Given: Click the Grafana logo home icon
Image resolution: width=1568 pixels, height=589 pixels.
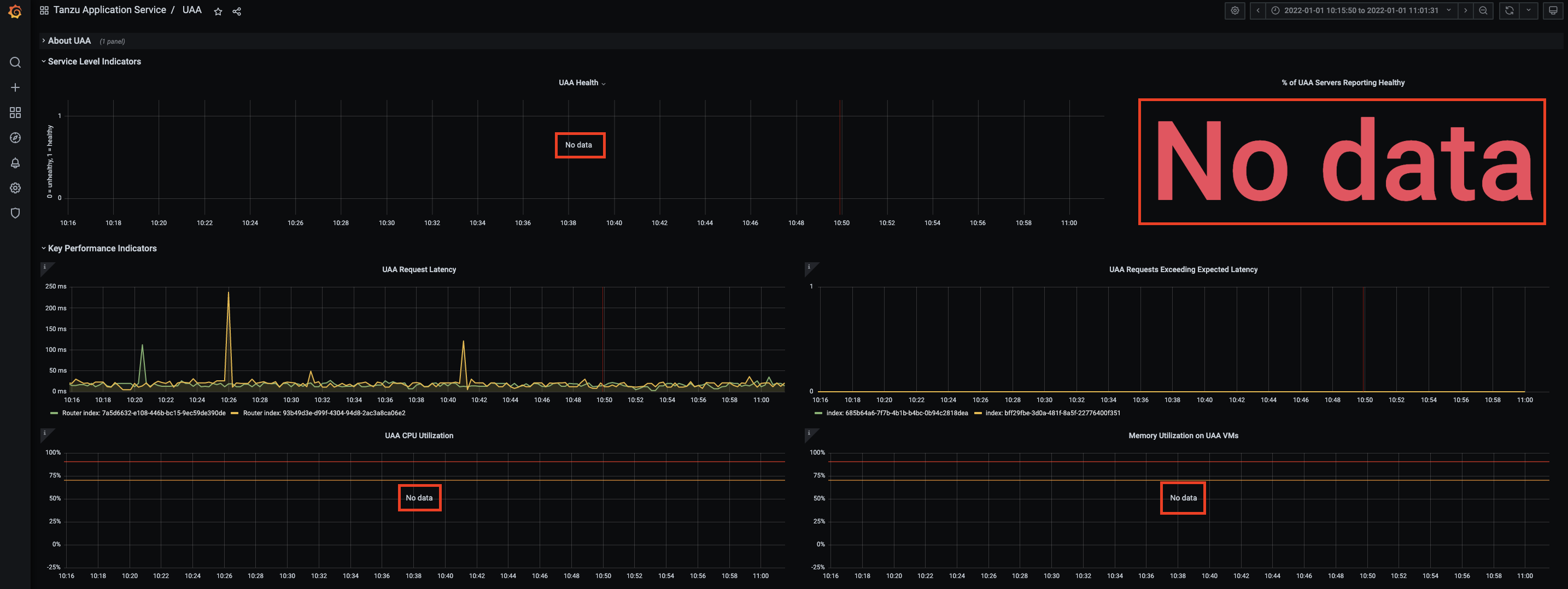Looking at the screenshot, I should tap(15, 11).
